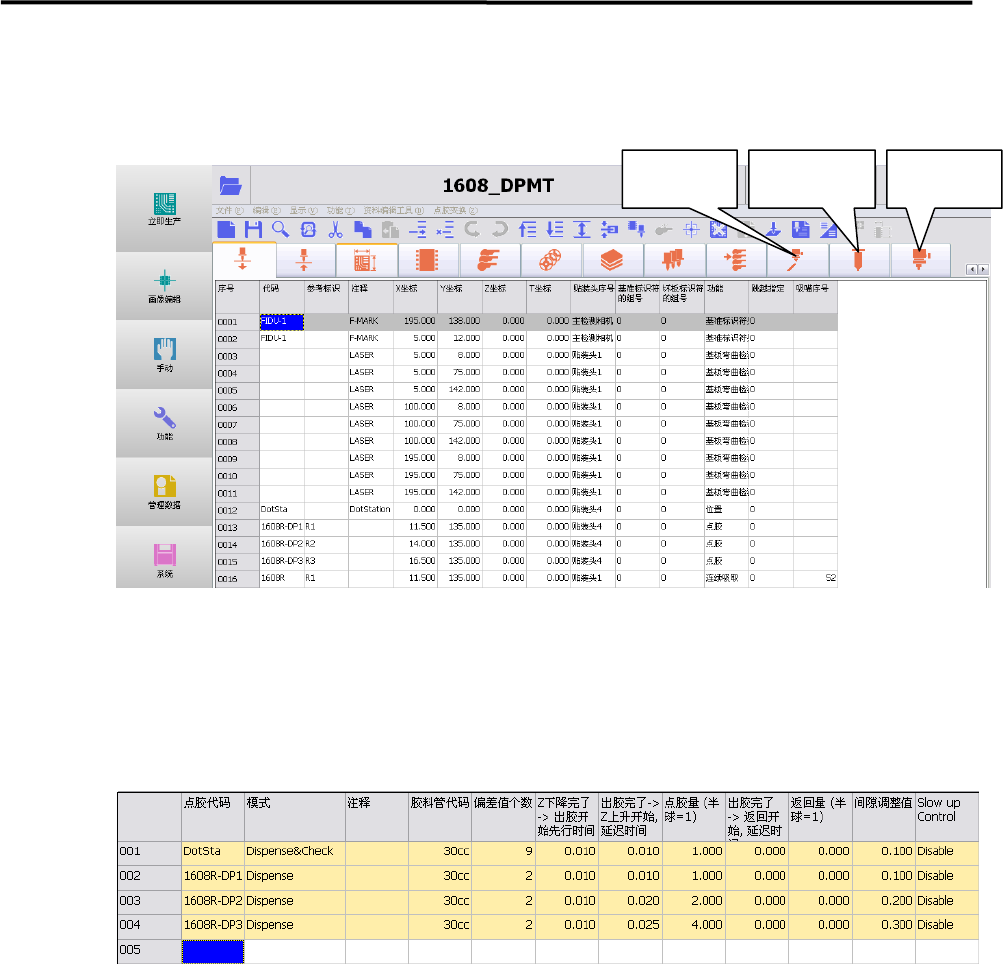Viewport: 1003px width, 964px height.
Task: Undo with the left curved arrow icon
Action: 472,229
